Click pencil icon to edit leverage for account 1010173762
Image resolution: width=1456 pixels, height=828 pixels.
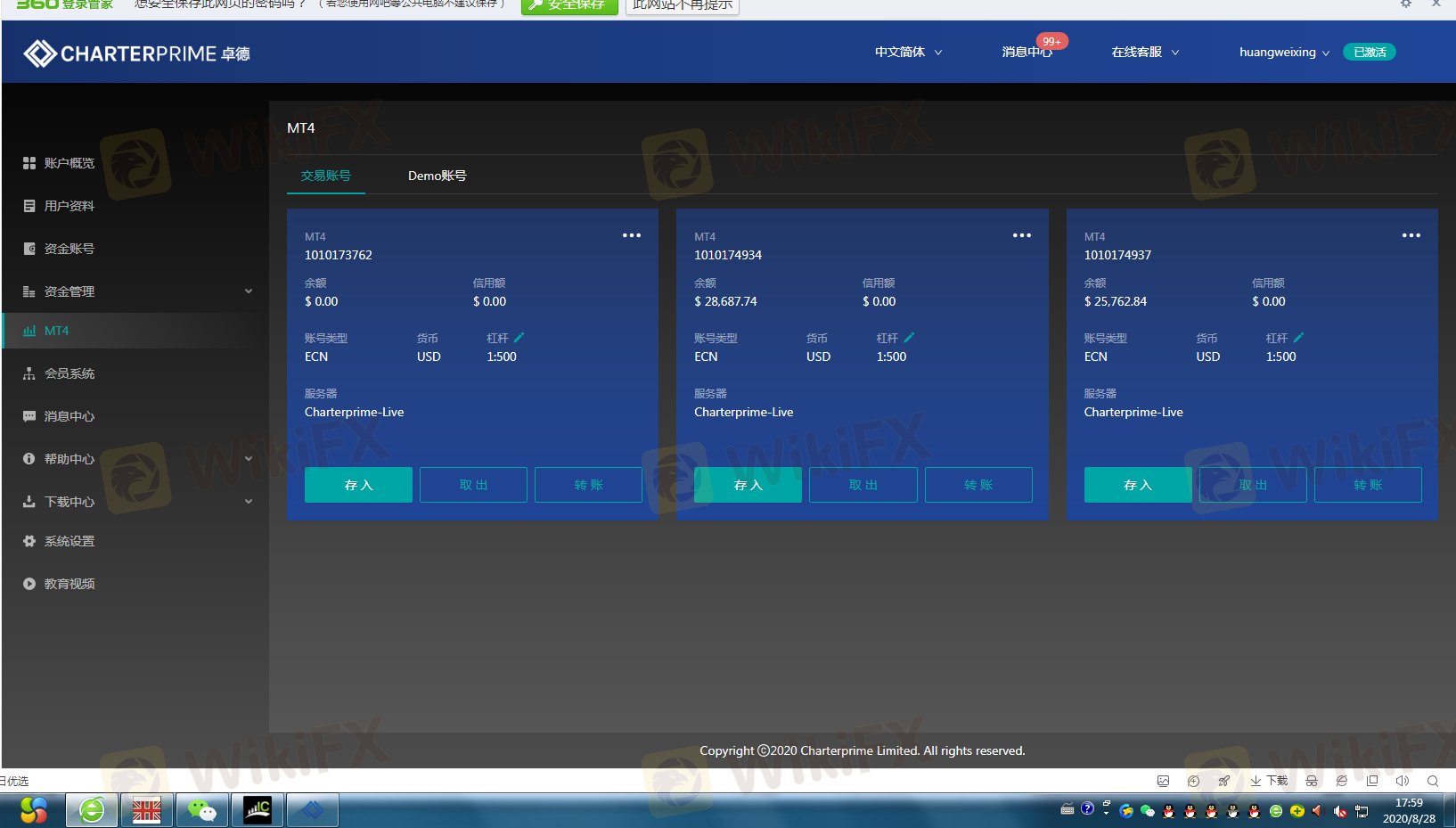point(519,338)
